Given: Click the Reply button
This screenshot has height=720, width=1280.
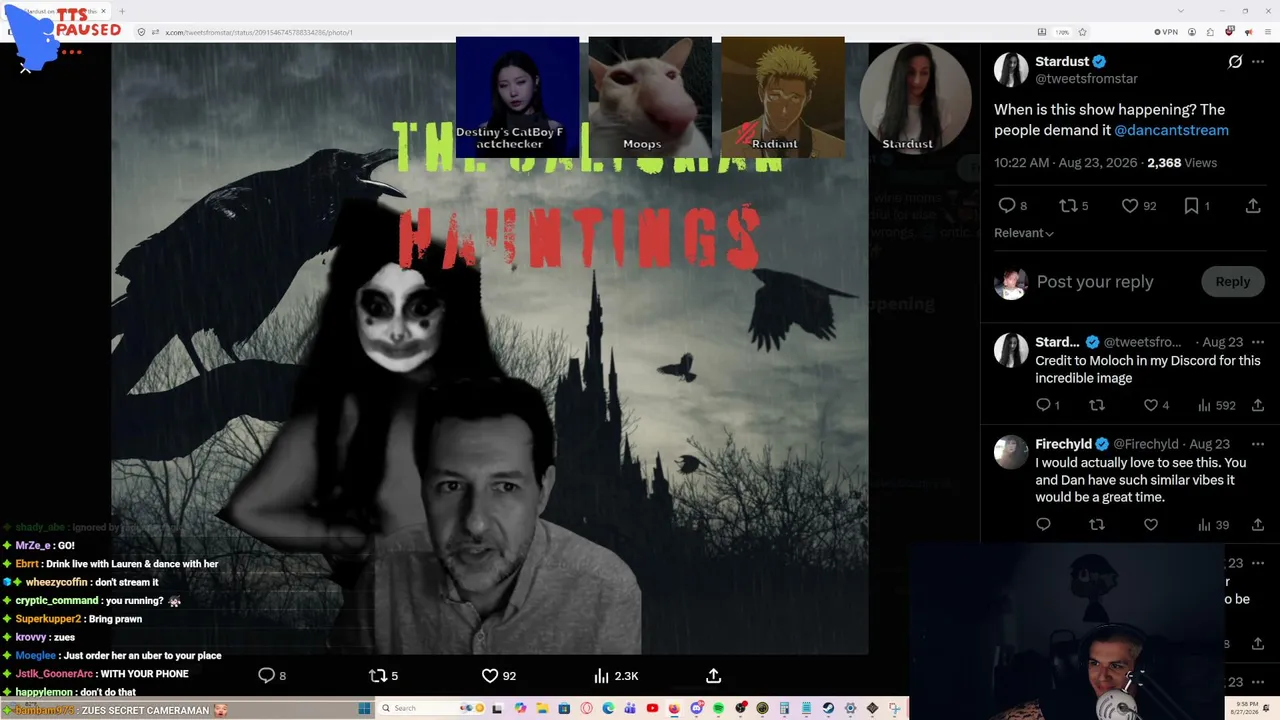Looking at the screenshot, I should coord(1233,282).
